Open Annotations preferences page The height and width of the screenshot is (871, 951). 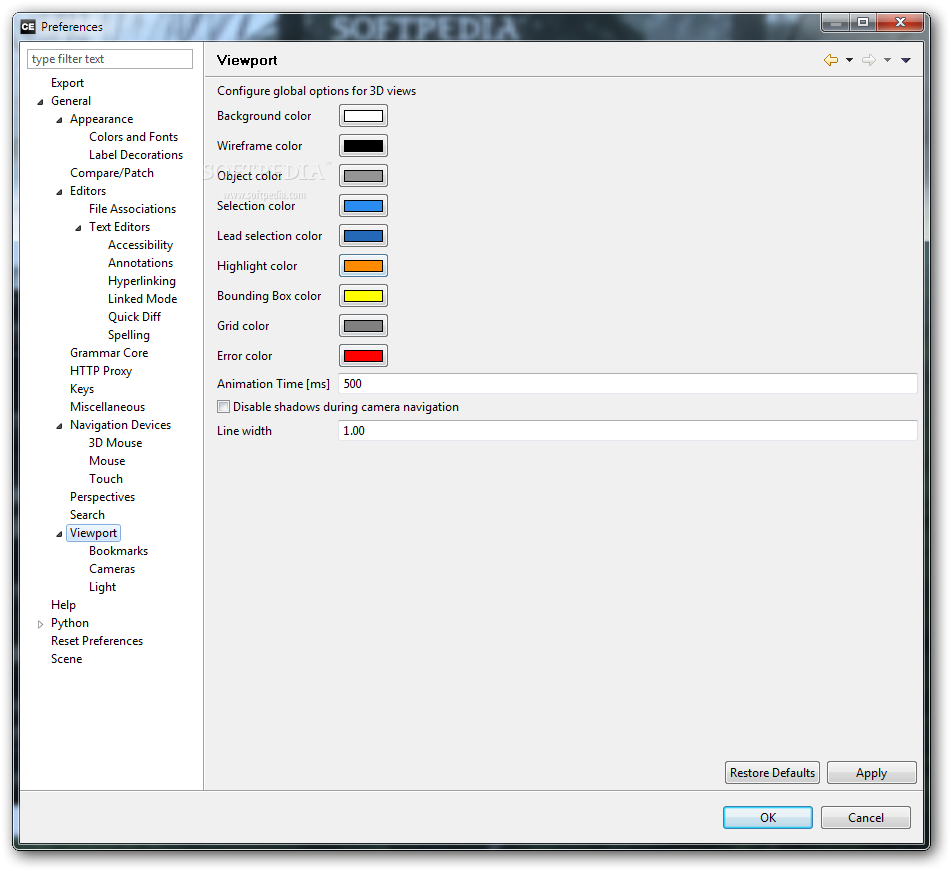(x=141, y=263)
